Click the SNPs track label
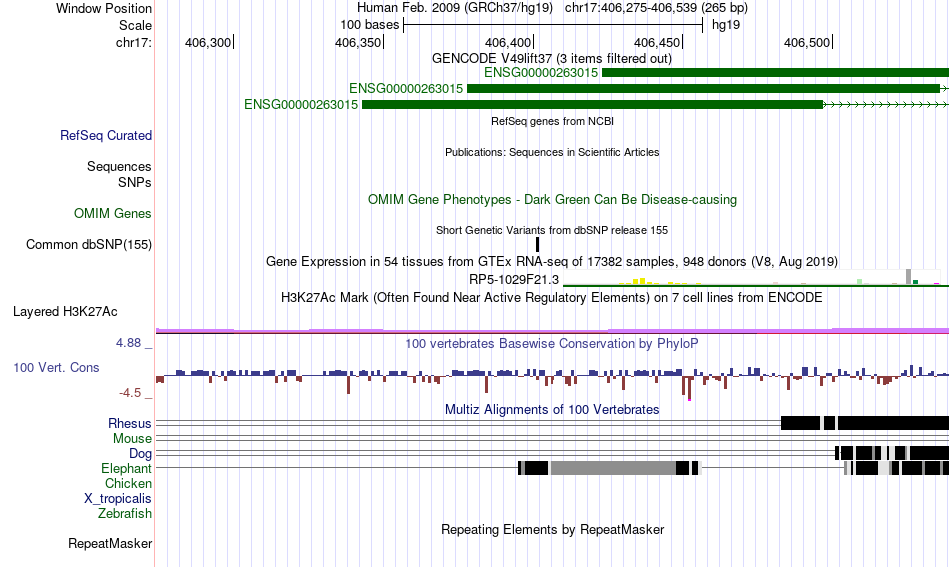This screenshot has height=567, width=950. [x=135, y=182]
